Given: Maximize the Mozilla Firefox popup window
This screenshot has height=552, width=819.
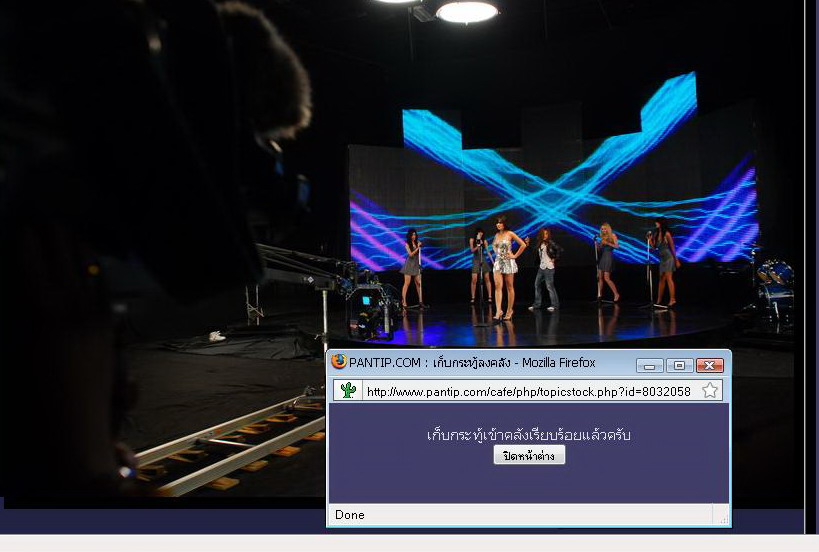Looking at the screenshot, I should (x=680, y=366).
